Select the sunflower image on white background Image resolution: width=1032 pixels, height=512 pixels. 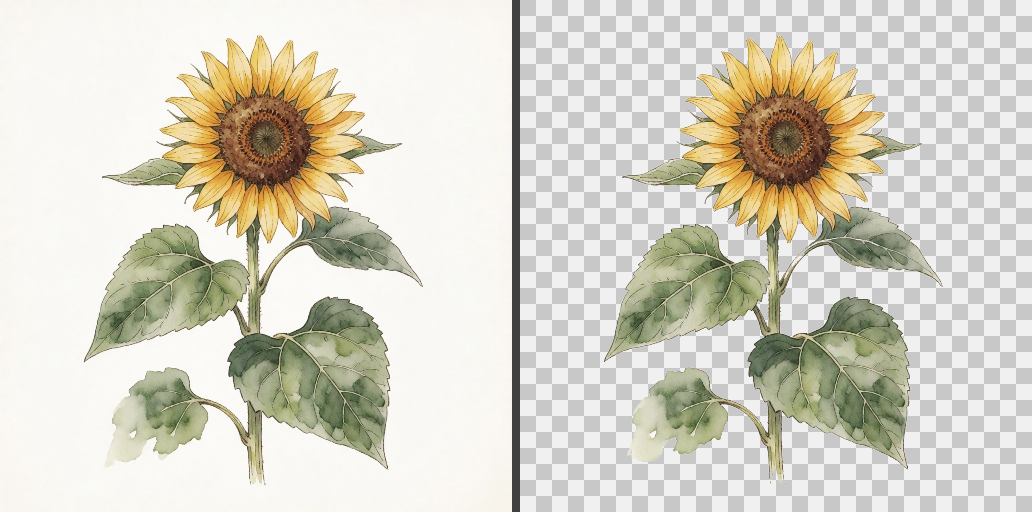coord(255,256)
